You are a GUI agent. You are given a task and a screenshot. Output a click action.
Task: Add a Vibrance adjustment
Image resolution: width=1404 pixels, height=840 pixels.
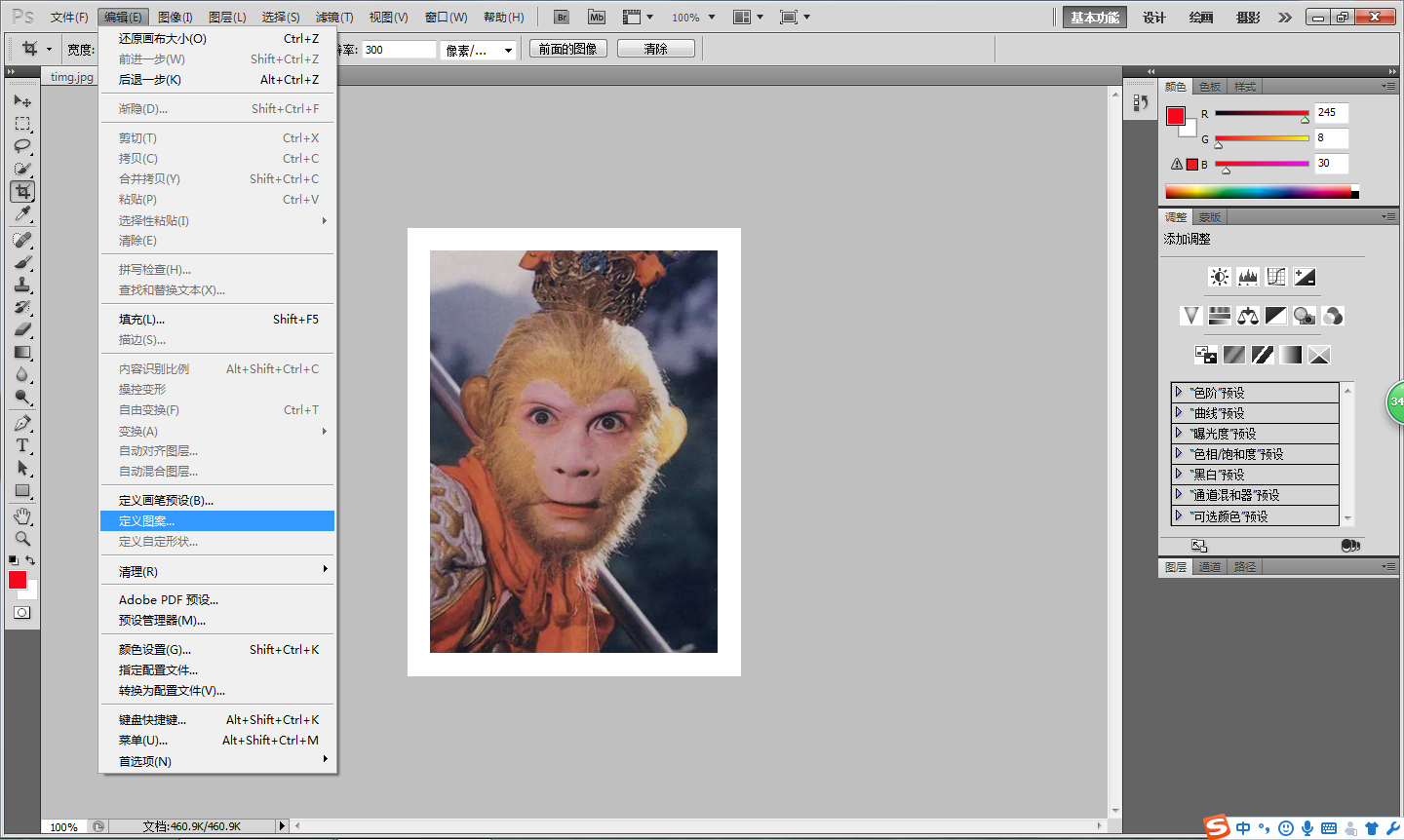coord(1190,316)
